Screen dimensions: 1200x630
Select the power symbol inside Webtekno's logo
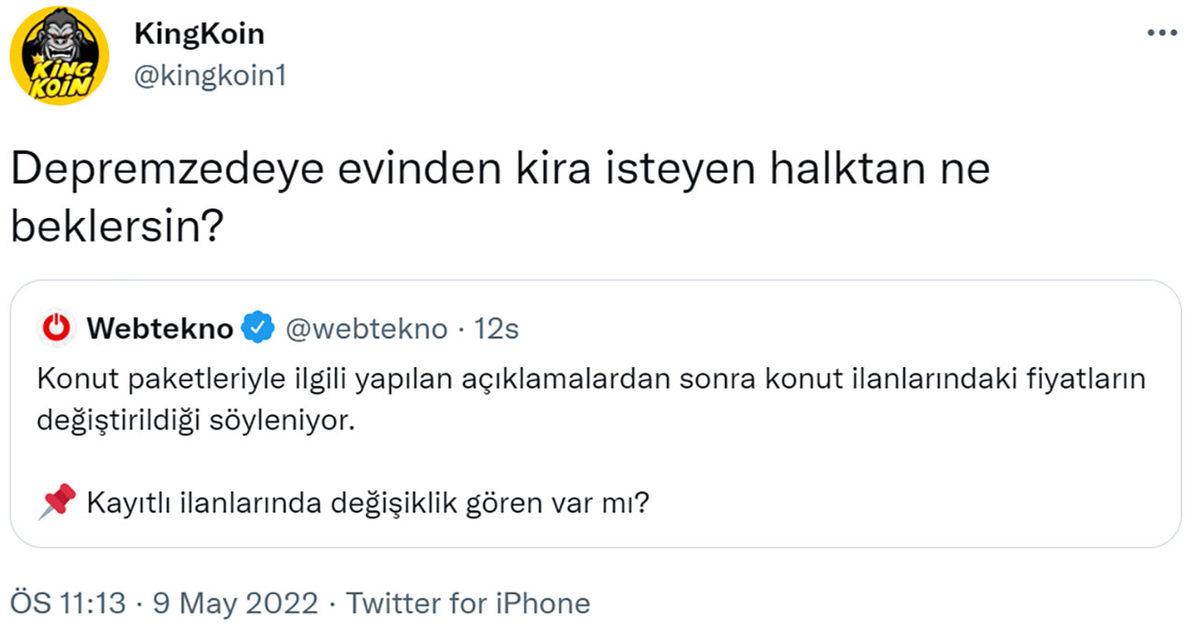pos(57,326)
